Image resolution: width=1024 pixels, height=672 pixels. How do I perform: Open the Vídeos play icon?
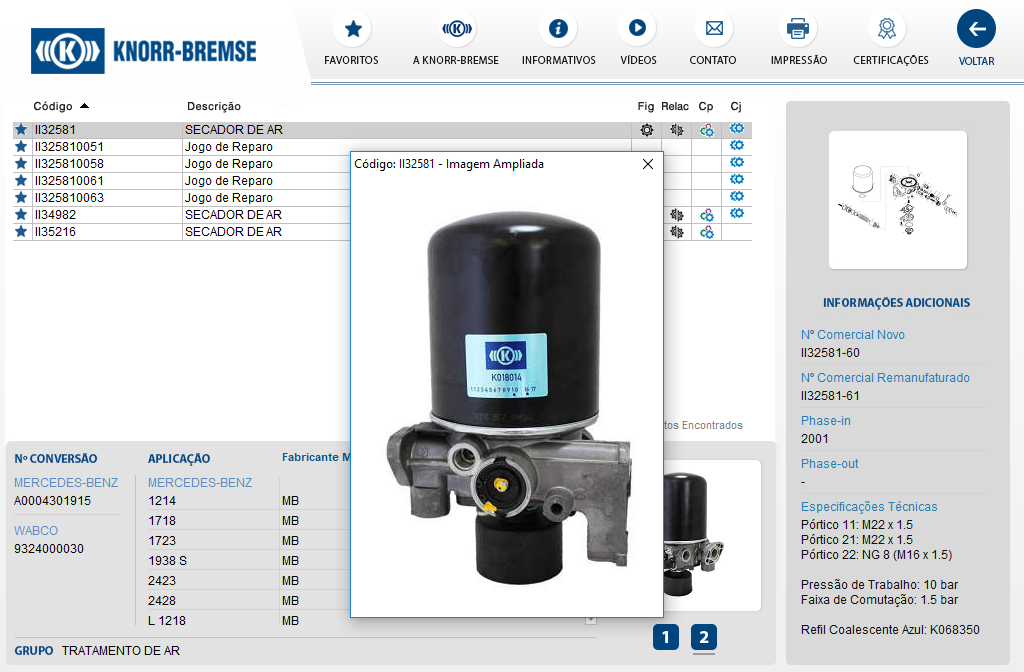click(637, 29)
